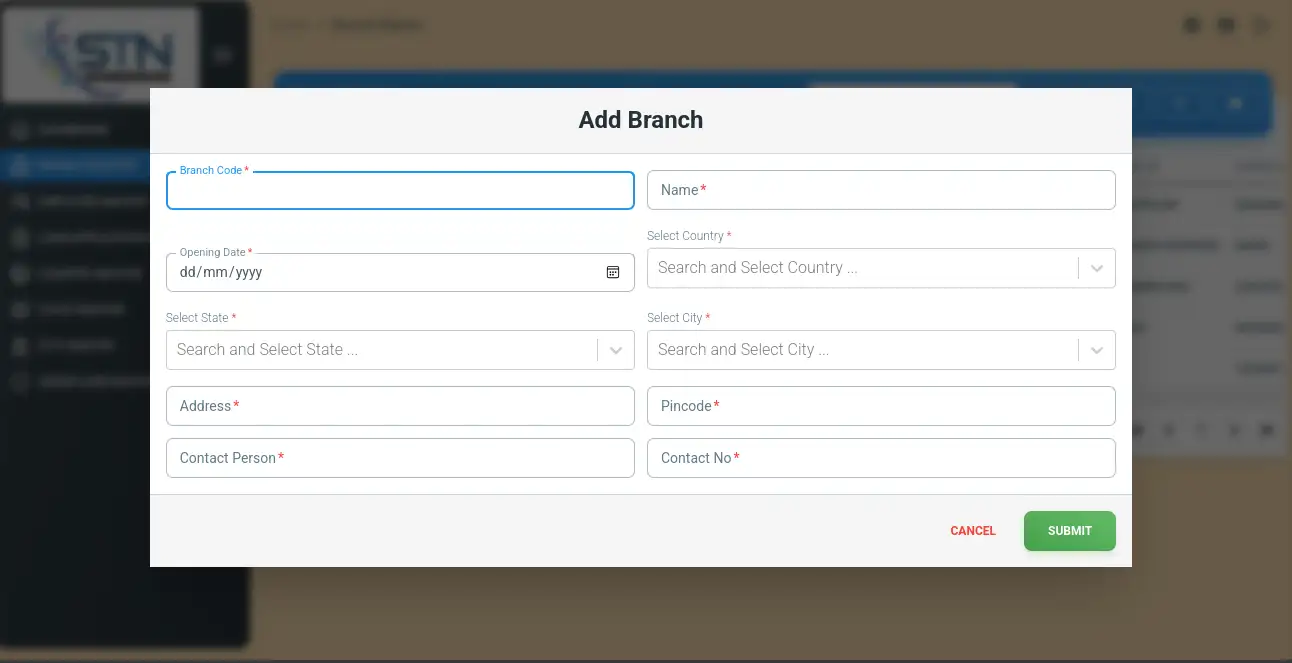The width and height of the screenshot is (1292, 663).
Task: Click the Pincode input field
Action: (880, 406)
